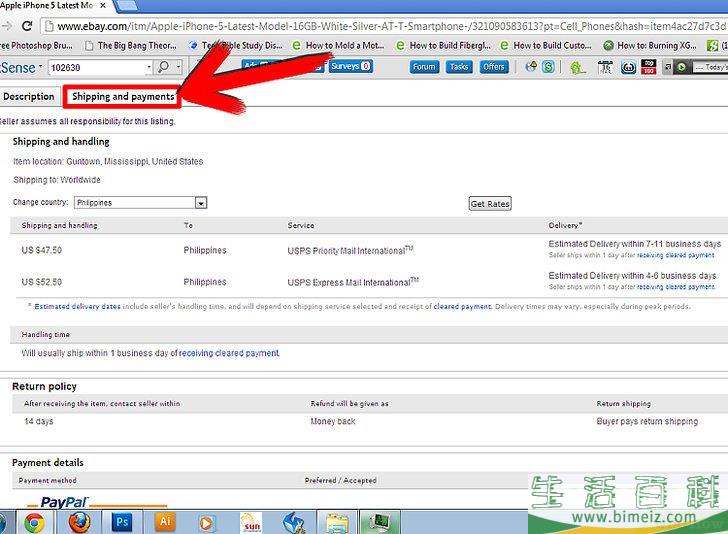
Task: Click the toolbar search field containing 102630
Action: (97, 68)
